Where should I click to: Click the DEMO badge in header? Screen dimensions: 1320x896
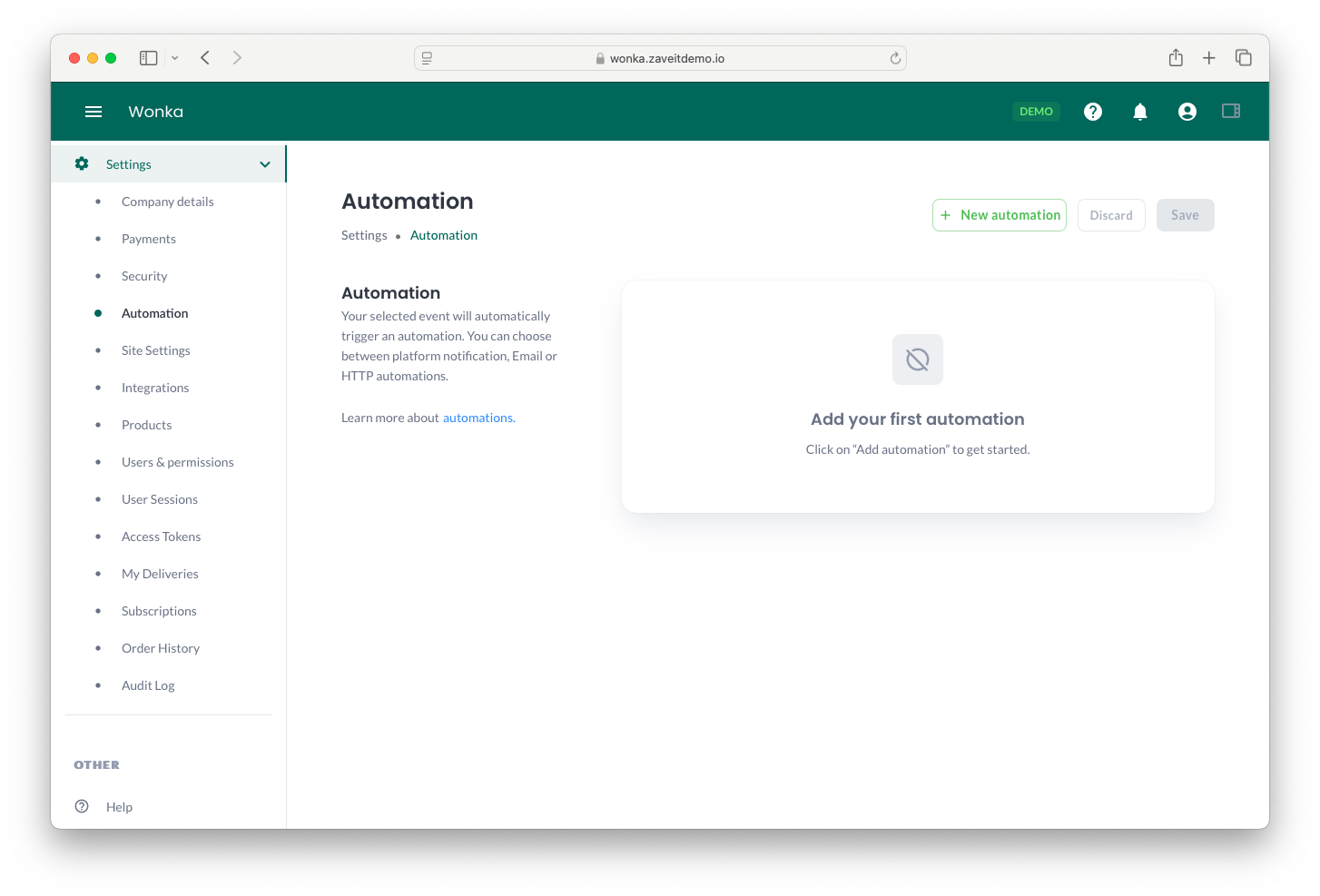click(1036, 112)
